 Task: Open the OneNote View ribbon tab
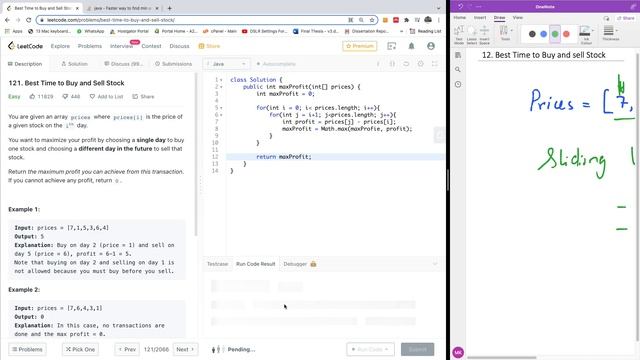point(518,18)
